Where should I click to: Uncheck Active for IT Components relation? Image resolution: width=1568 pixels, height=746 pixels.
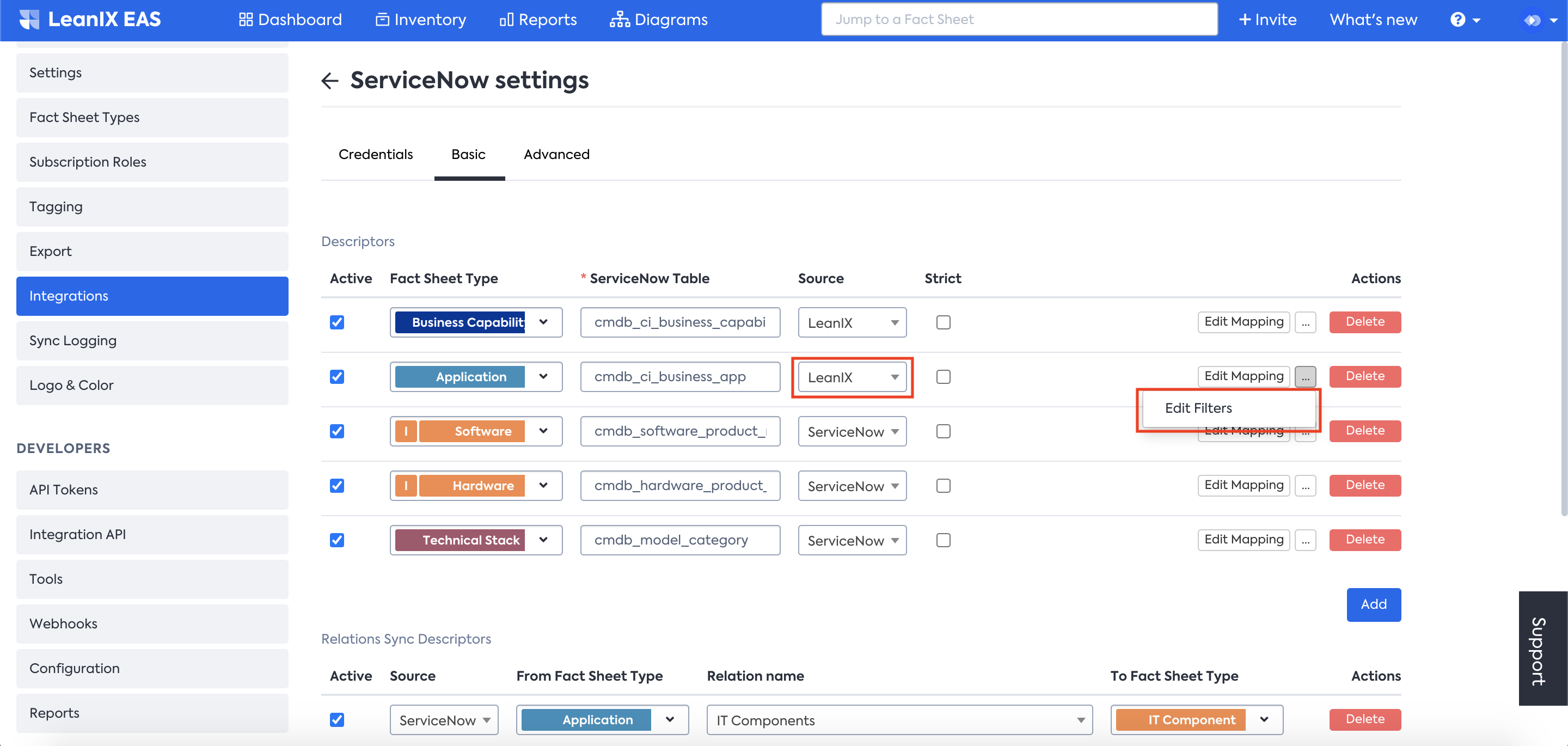click(x=336, y=719)
